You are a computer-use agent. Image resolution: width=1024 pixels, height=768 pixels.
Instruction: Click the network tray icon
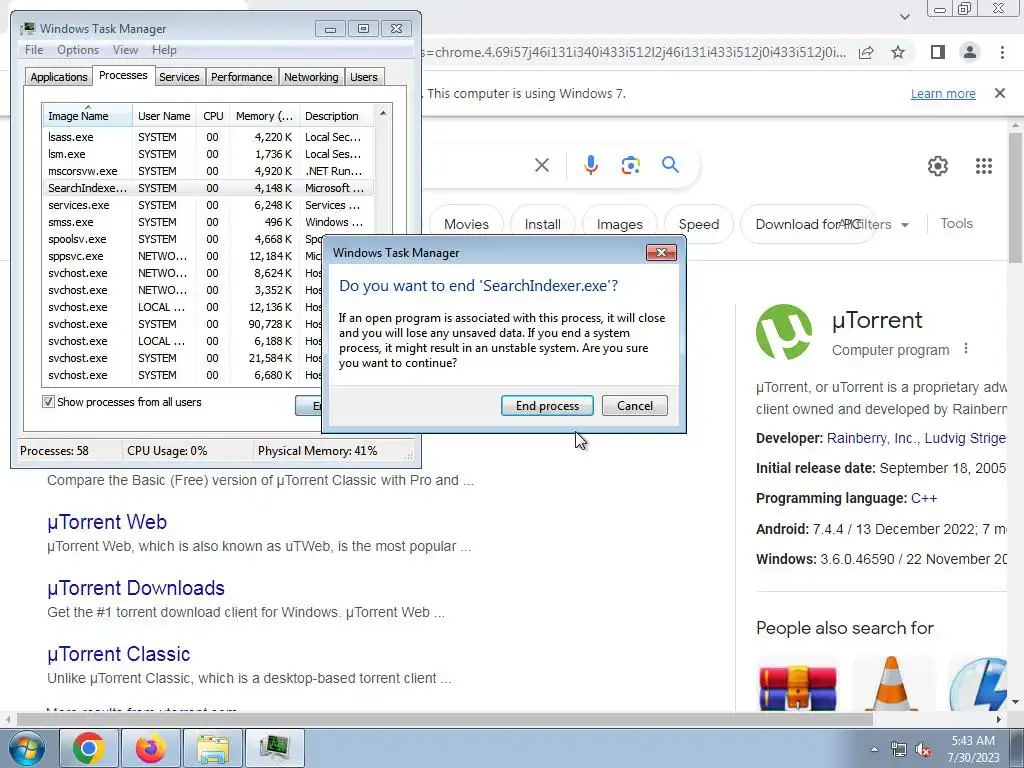pos(899,750)
